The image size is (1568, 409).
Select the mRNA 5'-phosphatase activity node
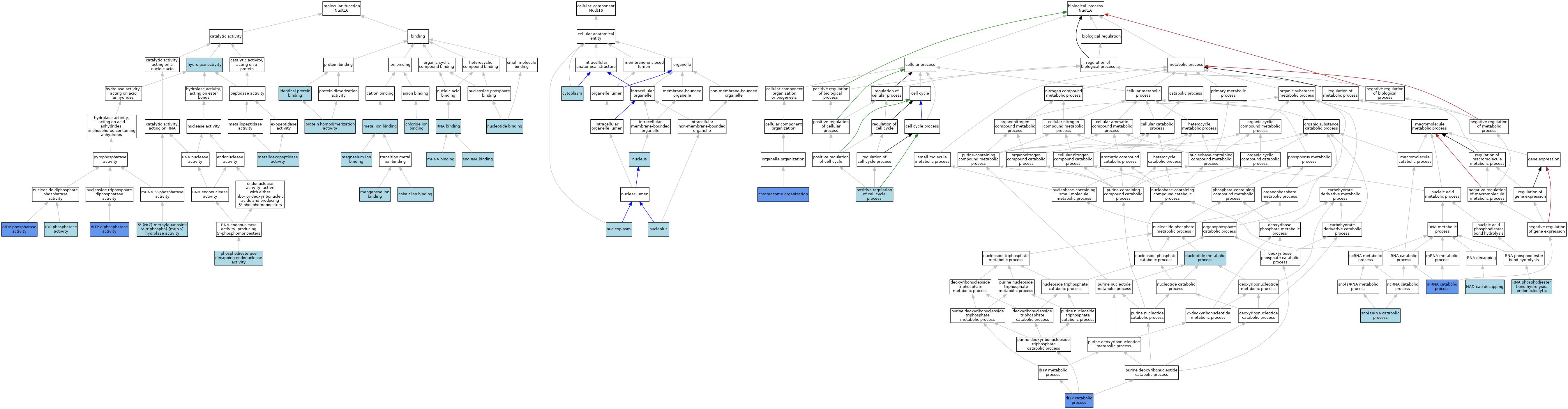click(x=162, y=195)
